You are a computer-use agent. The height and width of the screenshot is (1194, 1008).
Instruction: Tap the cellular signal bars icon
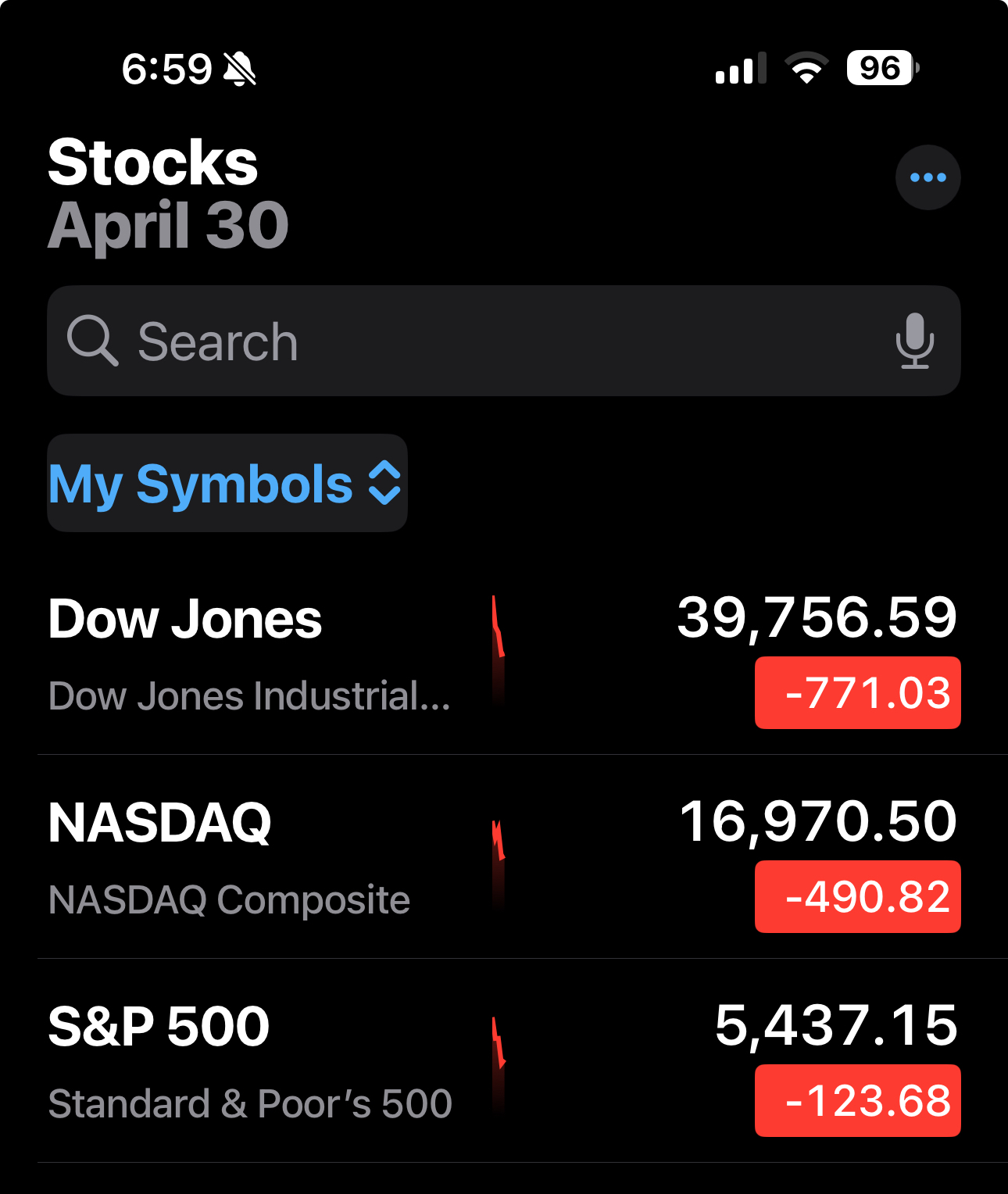[741, 68]
